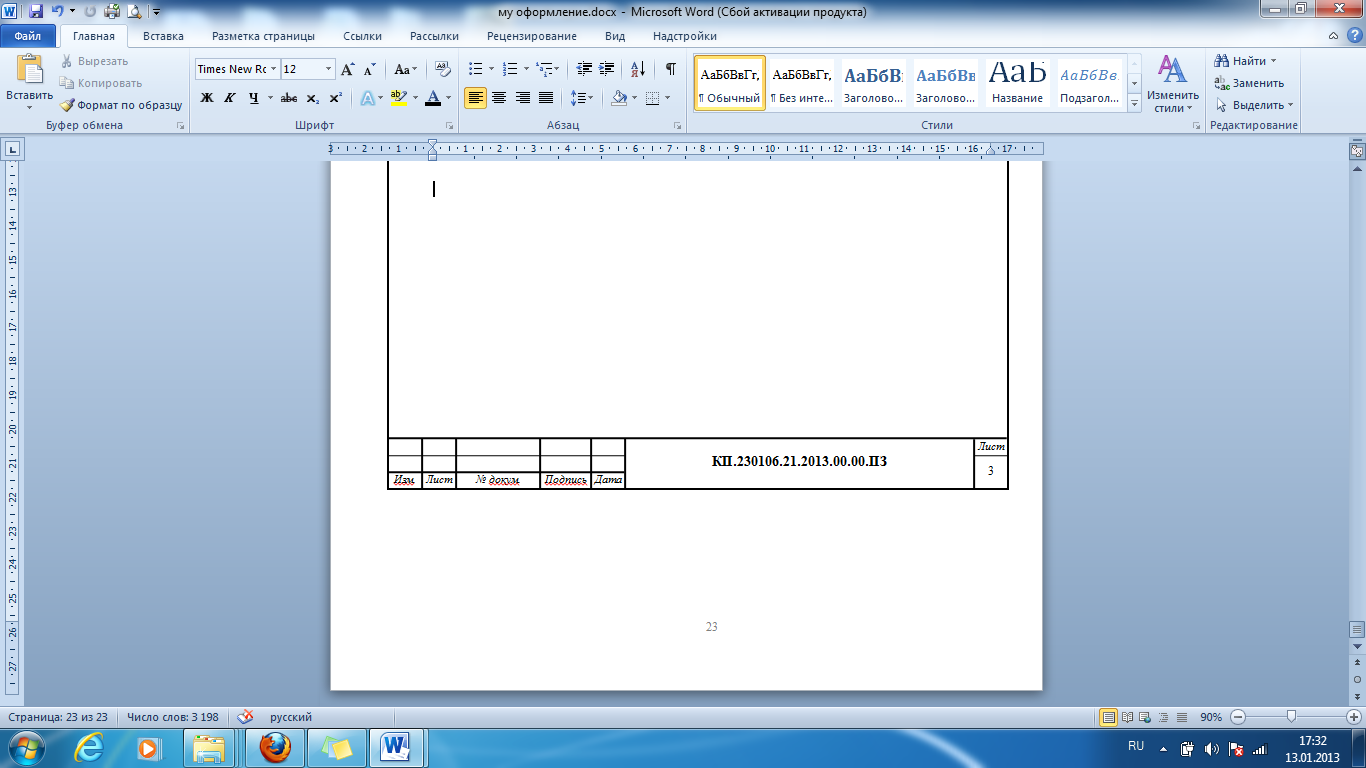Toggle the show paragraph marks ¶ button
The image size is (1366, 768).
click(671, 69)
